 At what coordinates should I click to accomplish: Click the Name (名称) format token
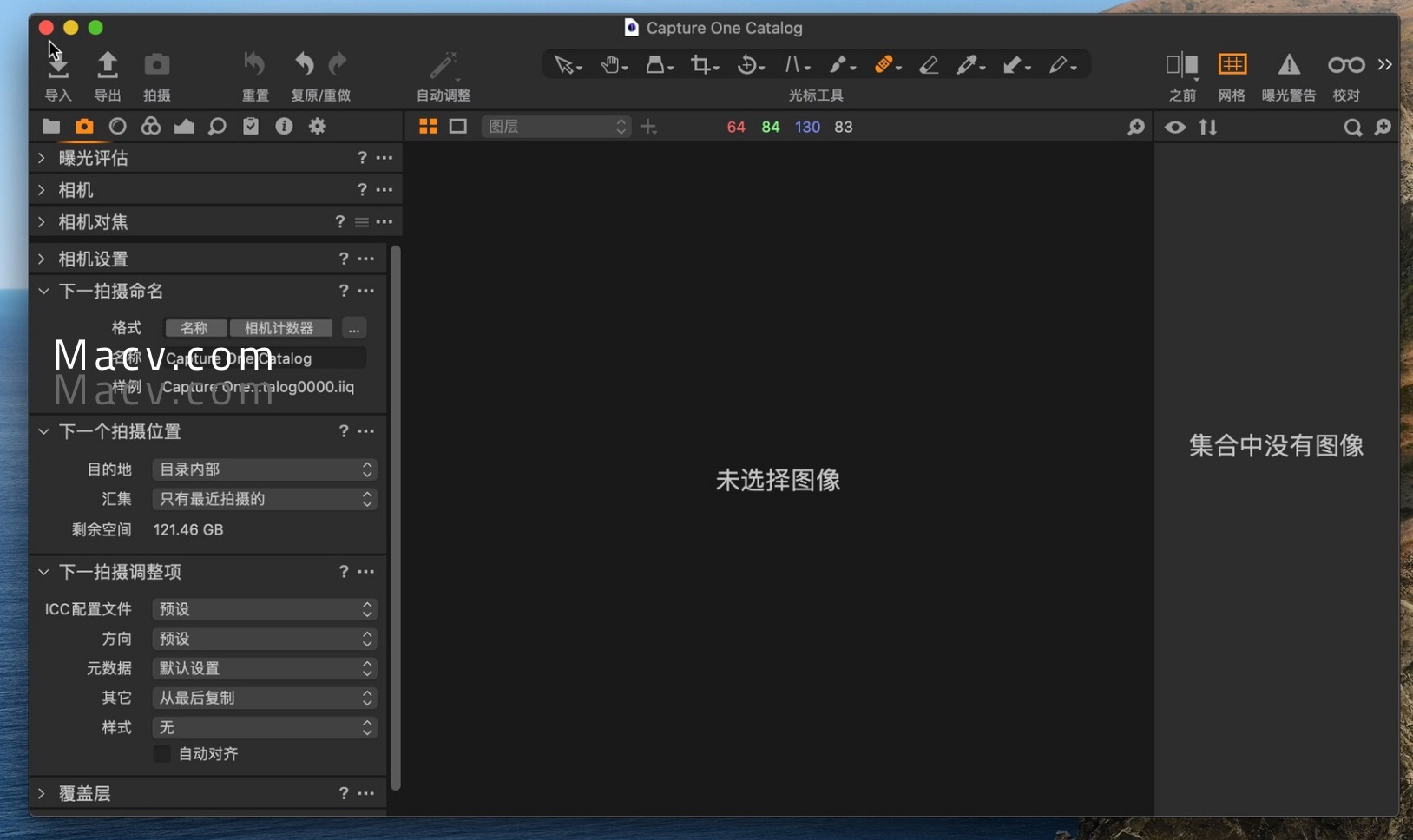pyautogui.click(x=195, y=328)
